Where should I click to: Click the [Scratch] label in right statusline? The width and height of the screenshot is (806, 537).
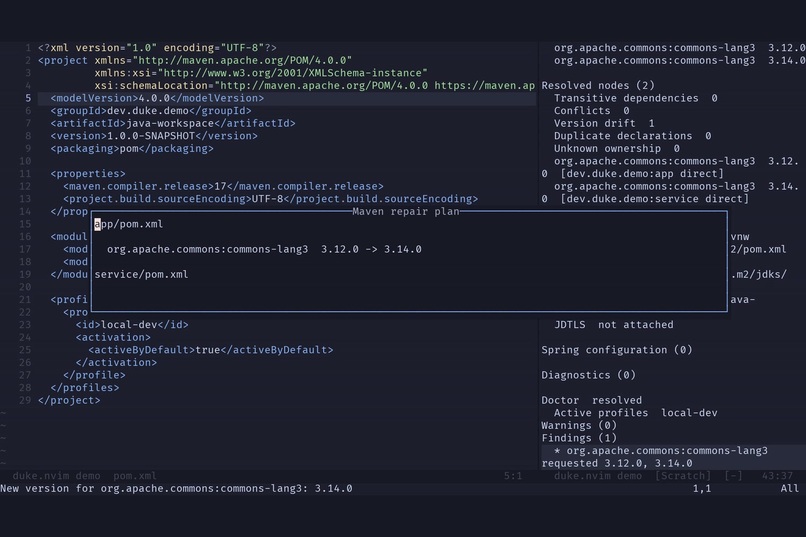(683, 476)
